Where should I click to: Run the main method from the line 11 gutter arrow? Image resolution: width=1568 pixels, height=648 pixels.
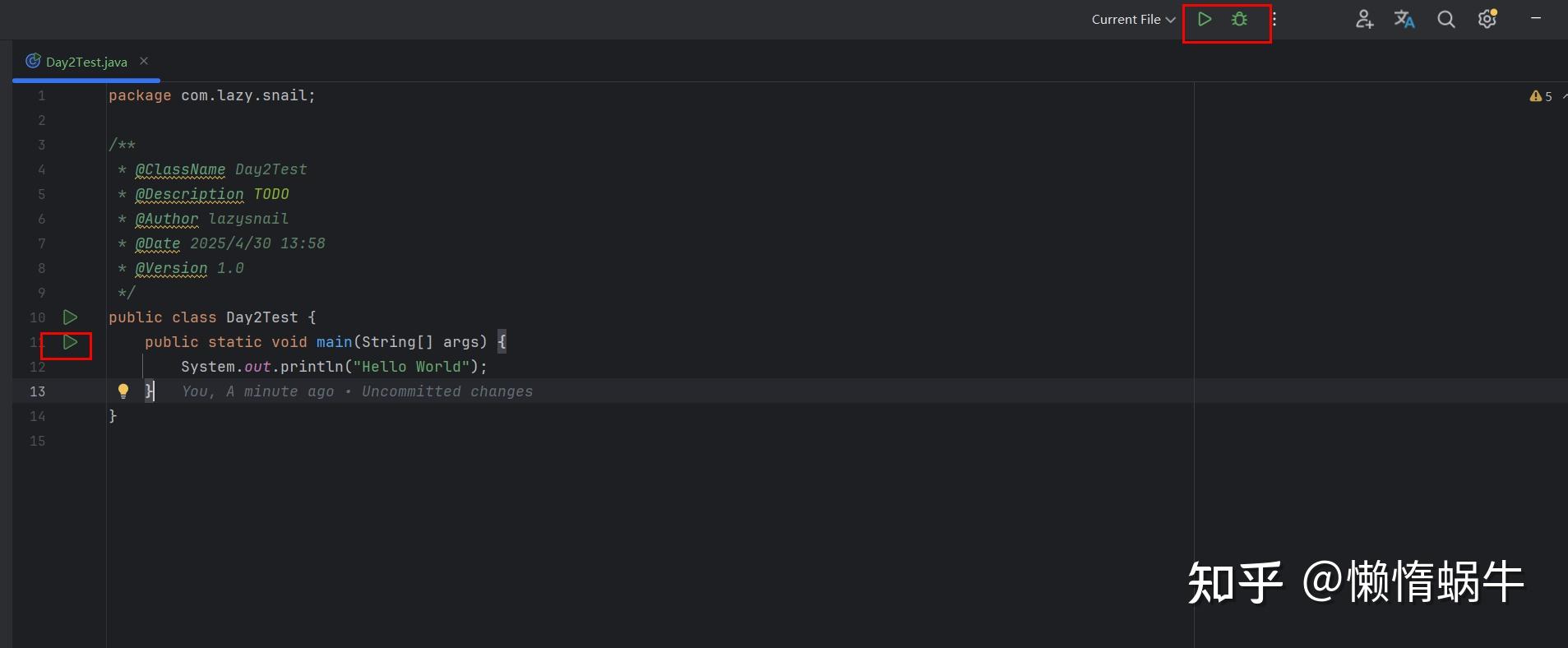point(70,342)
